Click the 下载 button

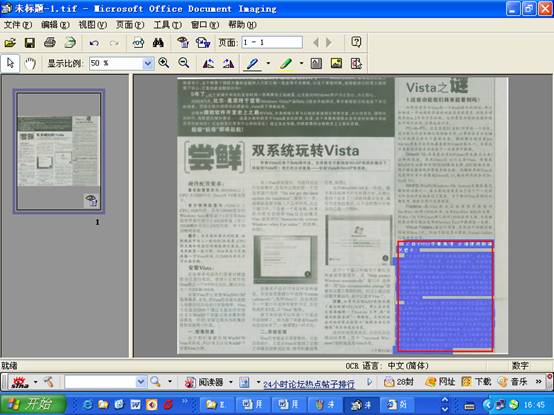[476, 382]
